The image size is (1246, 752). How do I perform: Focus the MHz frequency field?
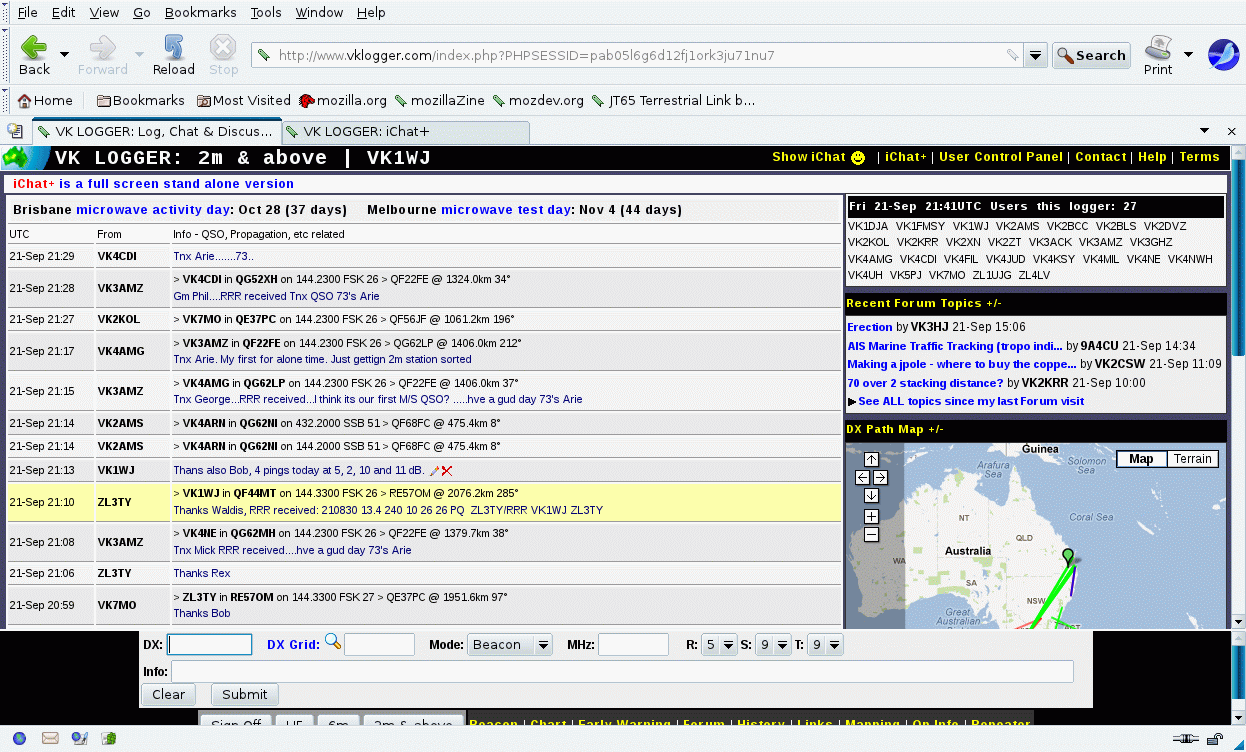[634, 644]
